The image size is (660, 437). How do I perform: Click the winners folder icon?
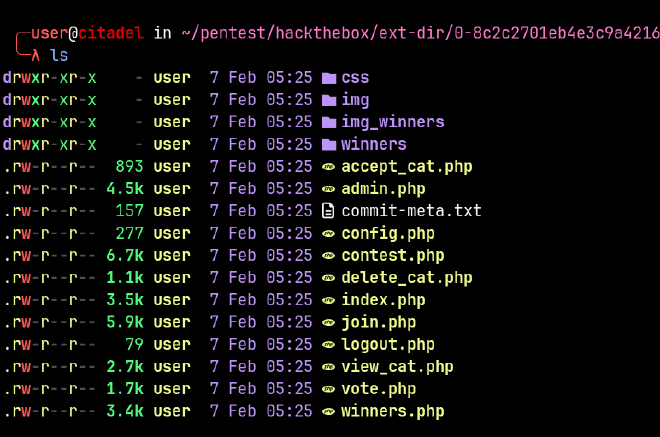coord(329,145)
